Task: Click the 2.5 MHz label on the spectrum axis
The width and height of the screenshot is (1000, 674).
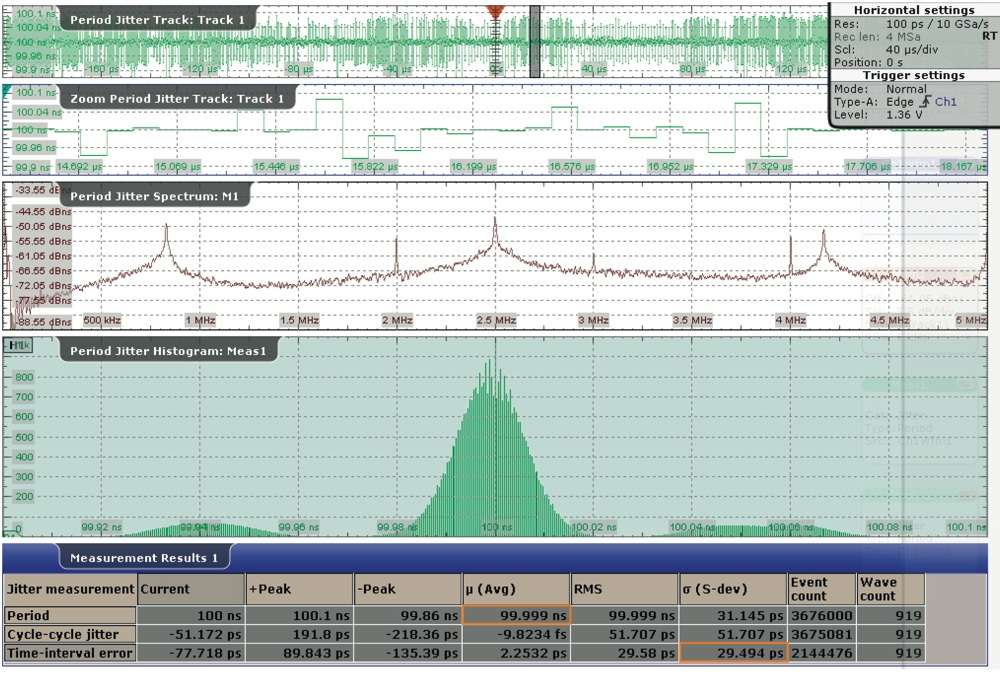Action: click(x=496, y=320)
